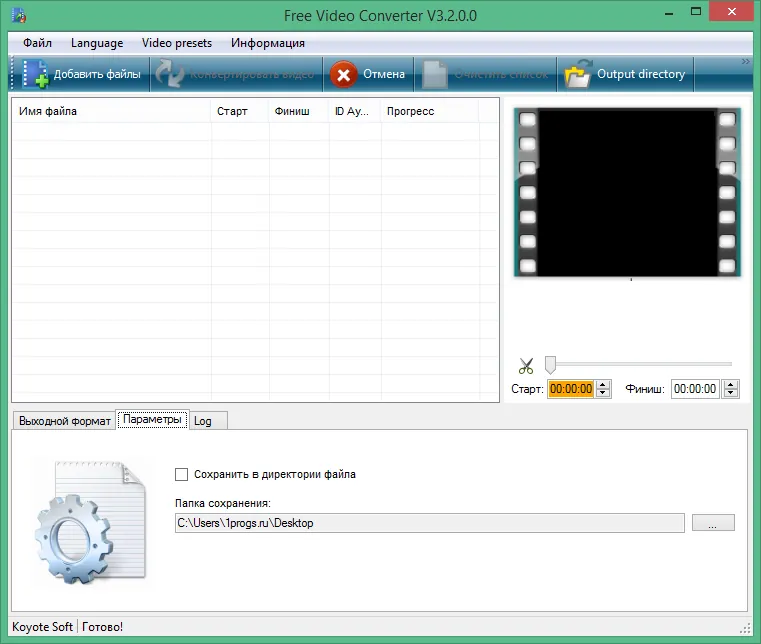Click the Папка сохранения path field
761x644 pixels.
click(430, 523)
